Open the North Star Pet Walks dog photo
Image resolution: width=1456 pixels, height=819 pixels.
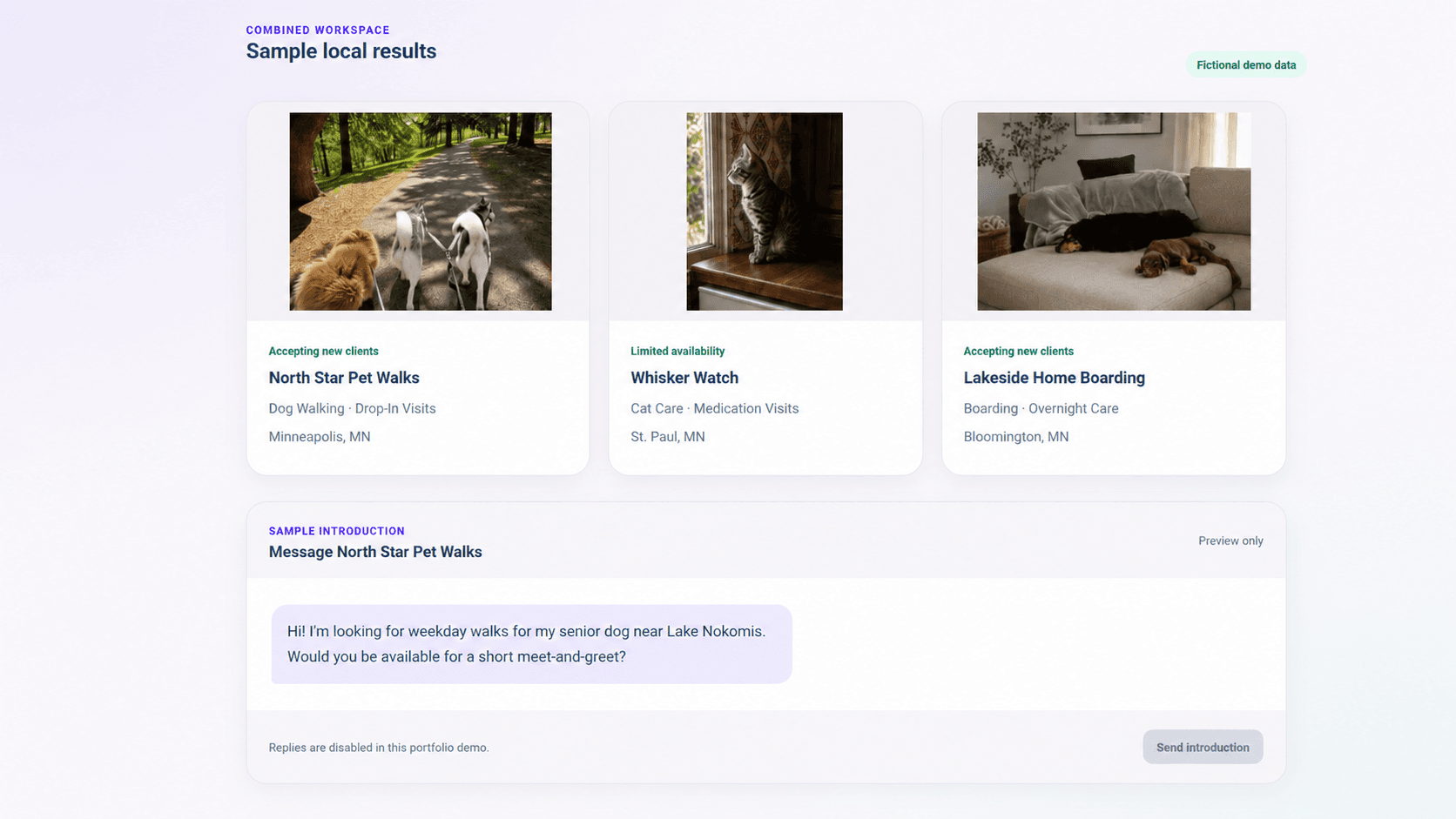[x=421, y=211]
